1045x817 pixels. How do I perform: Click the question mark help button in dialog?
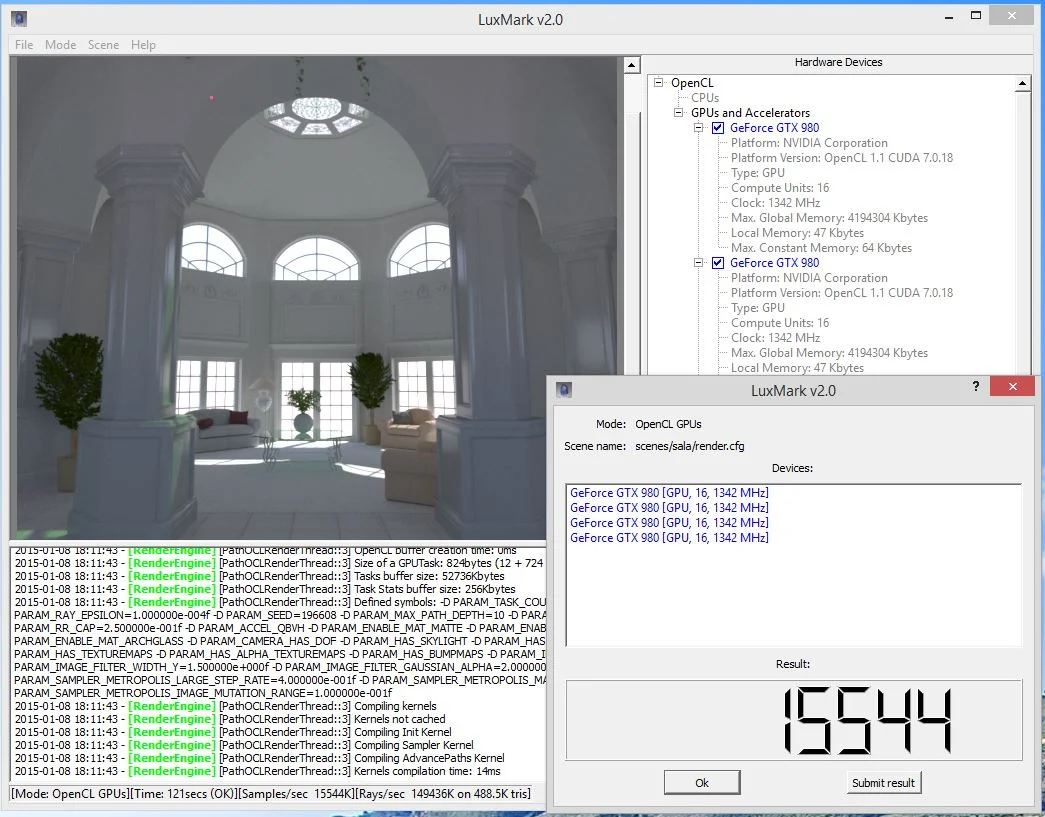976,387
